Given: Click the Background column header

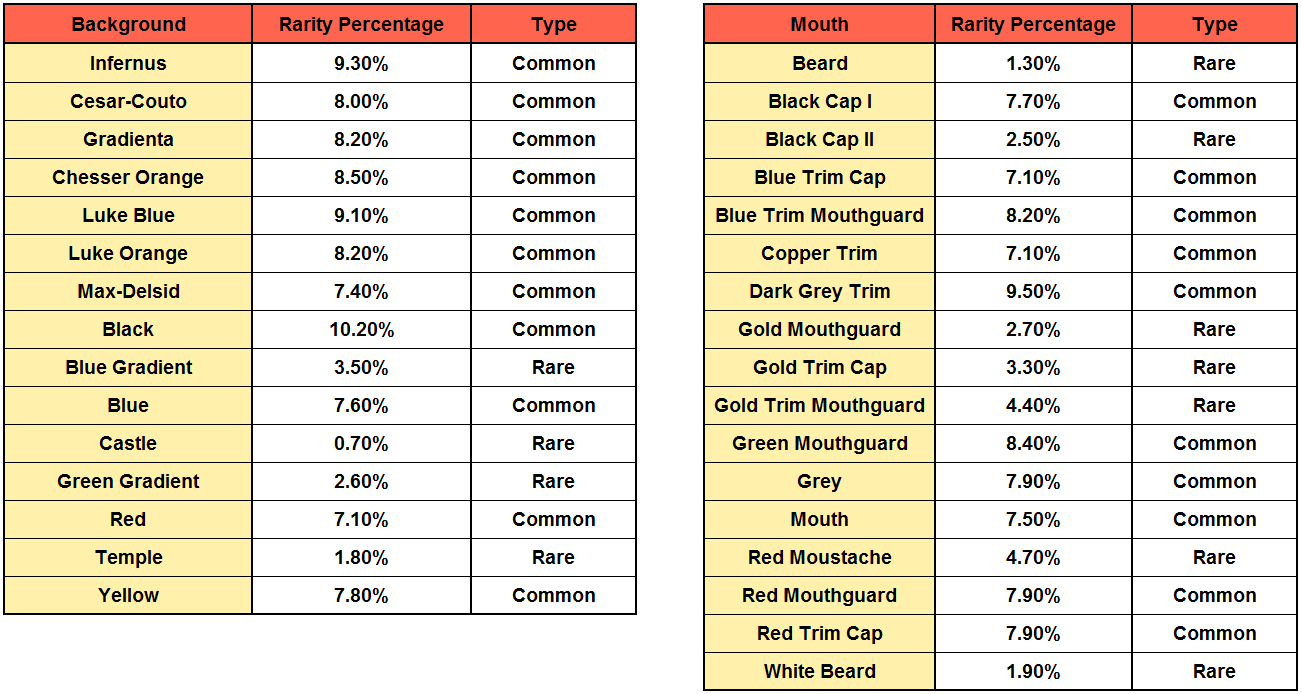Looking at the screenshot, I should point(128,25).
